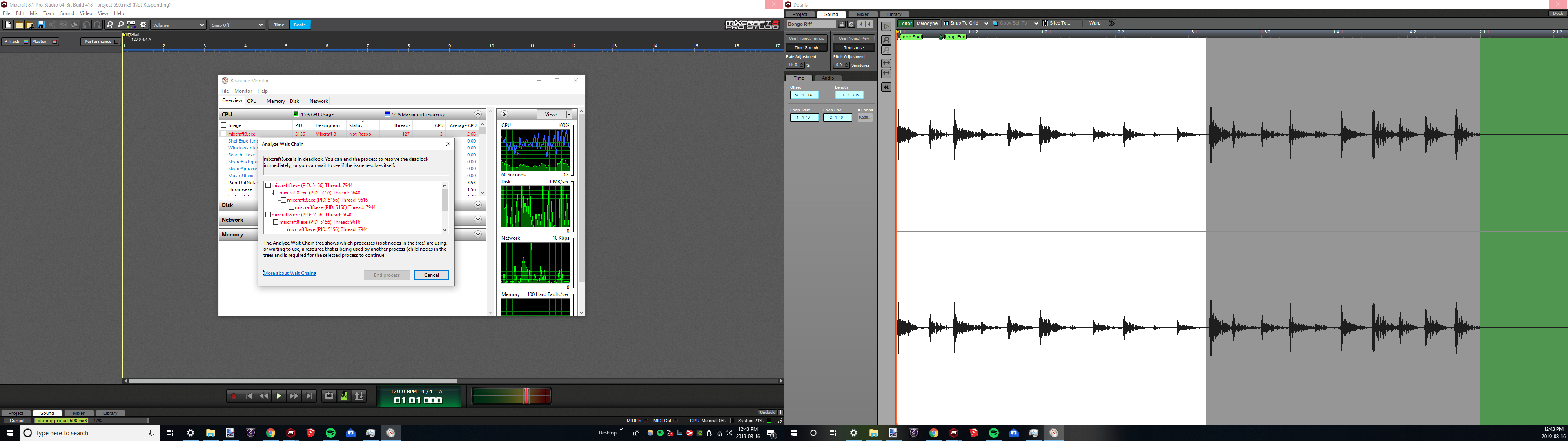The height and width of the screenshot is (441, 1568).
Task: Click the horizontal shrink arrows minus icon
Action: 886,73
